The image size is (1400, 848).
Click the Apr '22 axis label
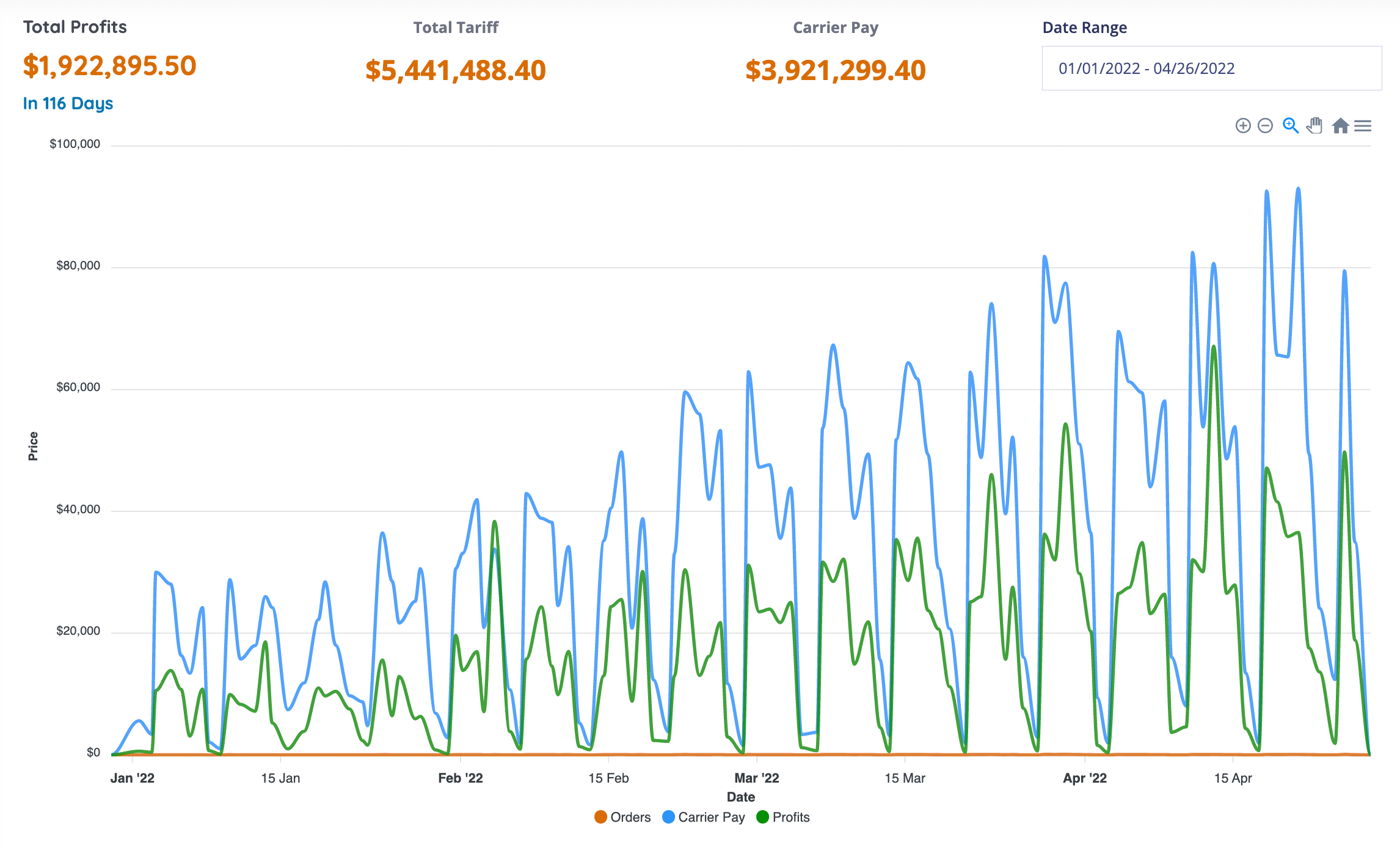1084,778
